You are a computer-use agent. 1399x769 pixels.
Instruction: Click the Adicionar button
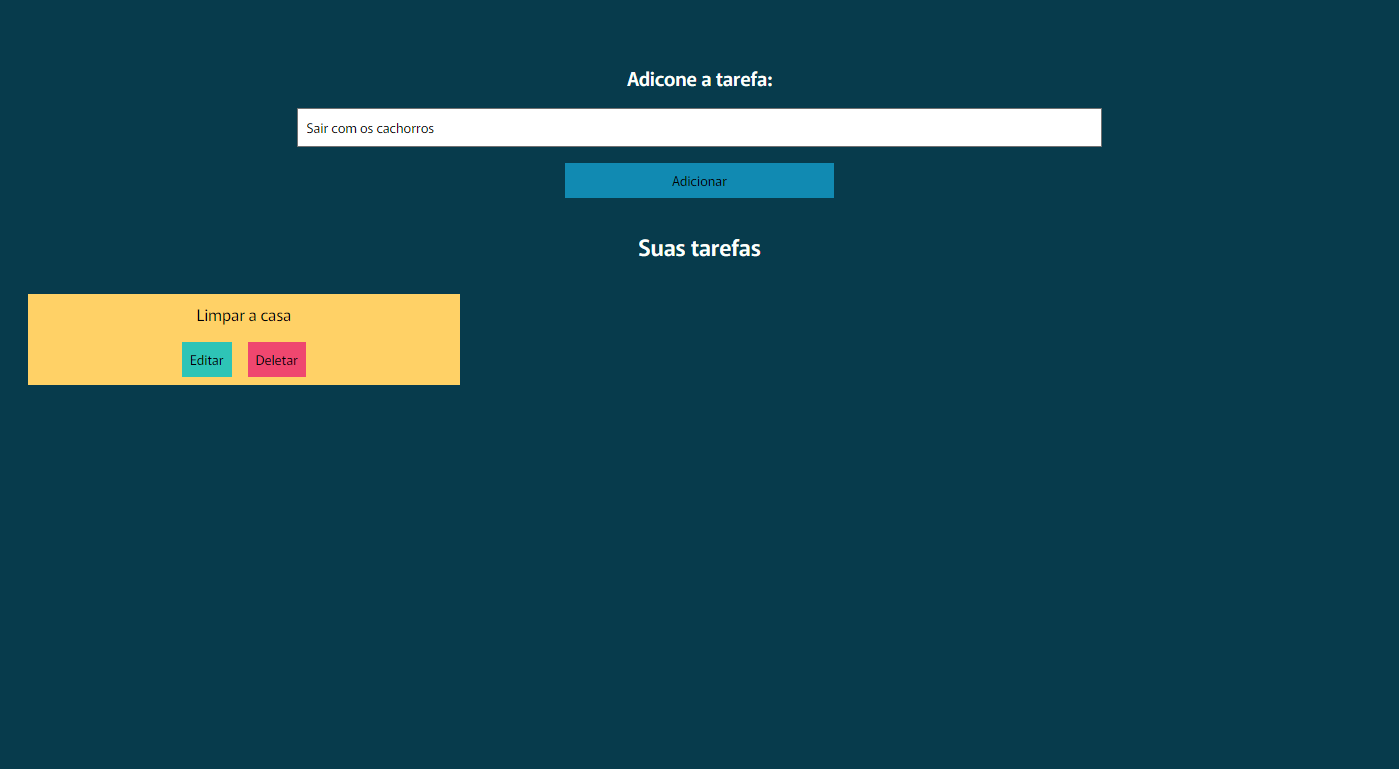pos(699,181)
